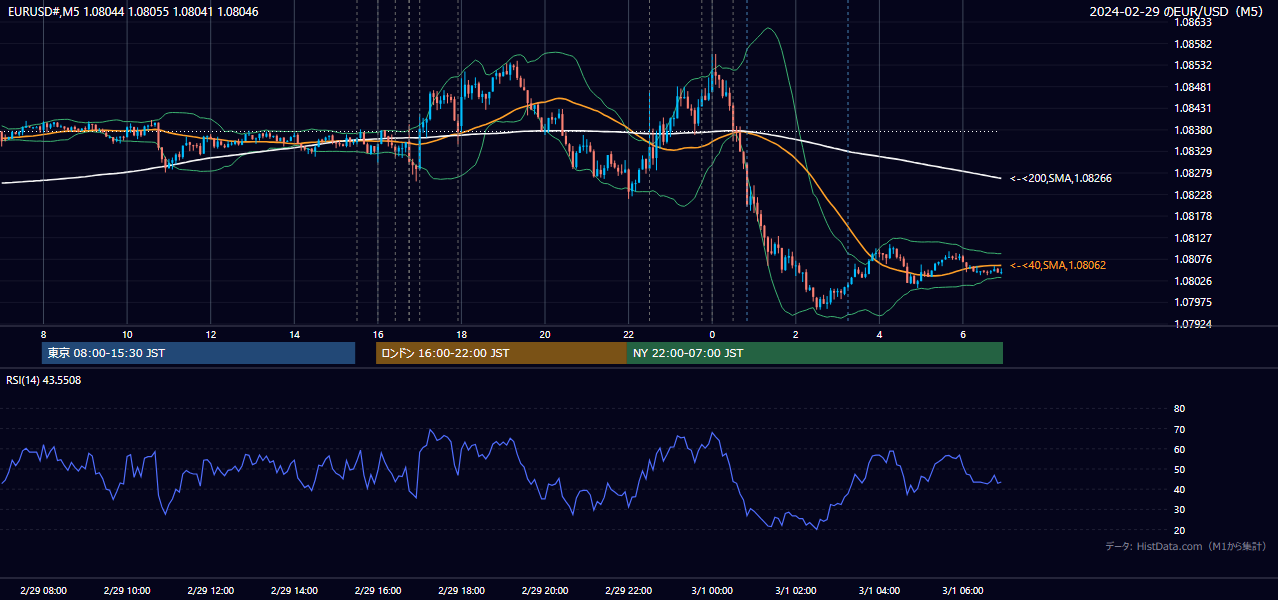Click the '2024-02-29 のEUR/USD (M5)' chart title
The height and width of the screenshot is (600, 1278).
click(x=1178, y=11)
